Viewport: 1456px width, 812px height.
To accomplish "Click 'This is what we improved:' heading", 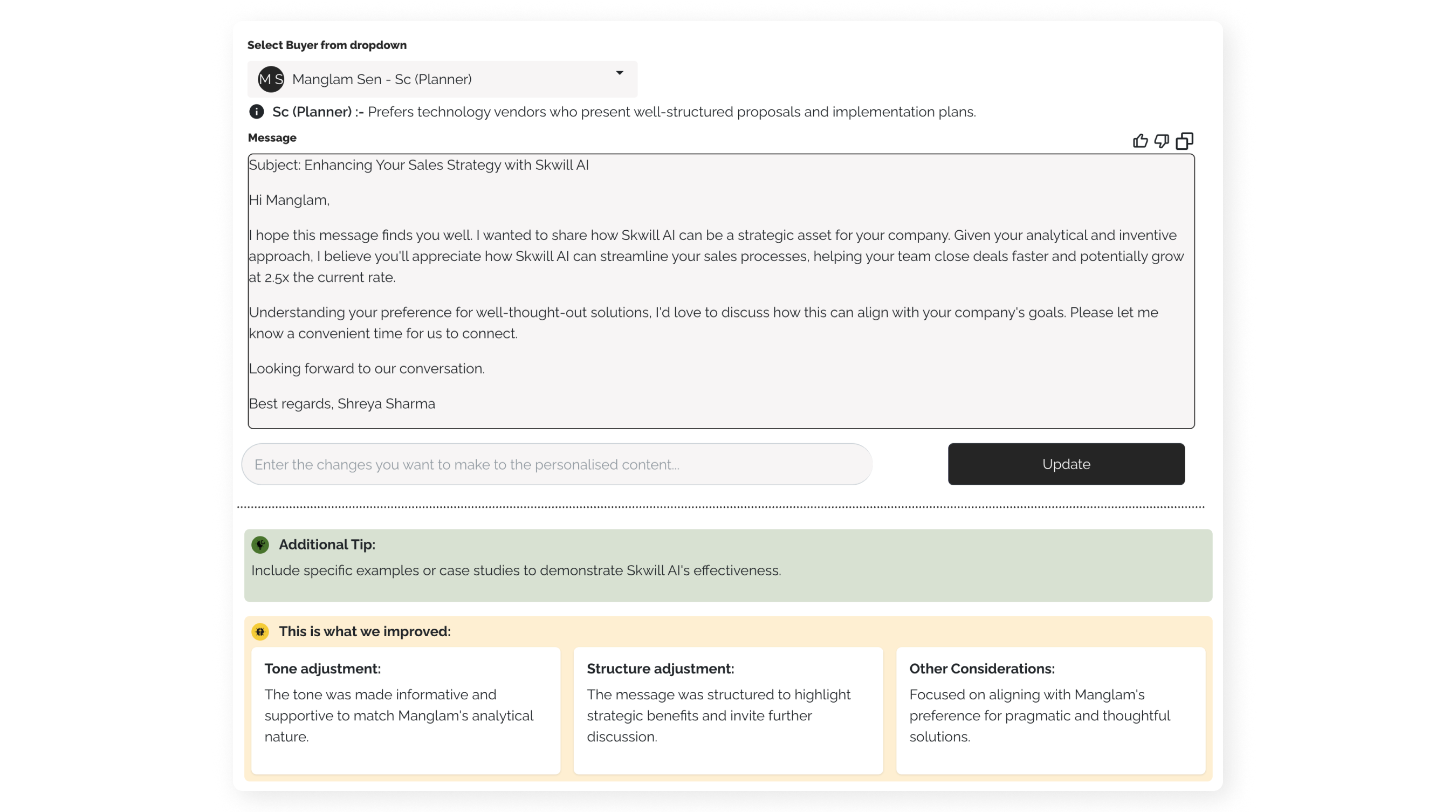I will pyautogui.click(x=365, y=631).
